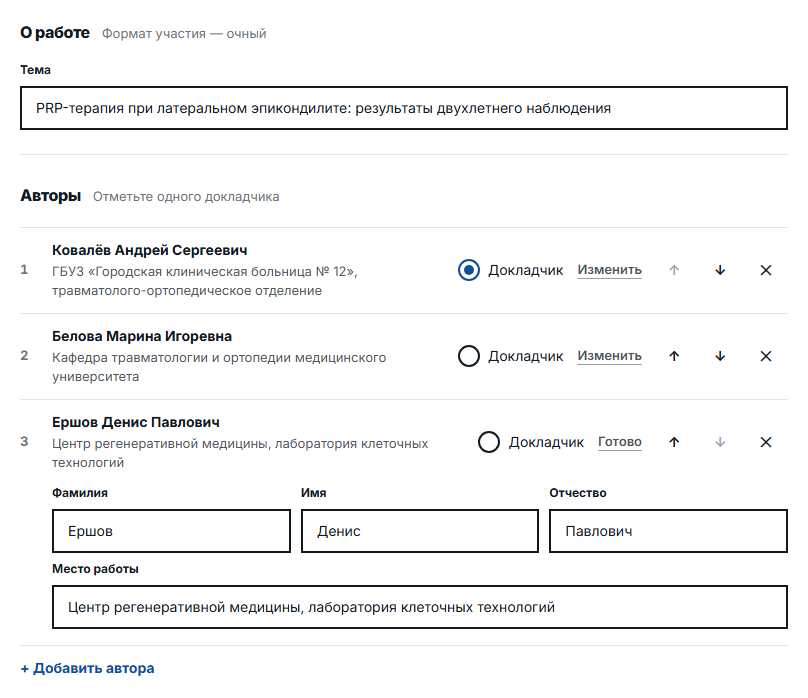The width and height of the screenshot is (808, 698).
Task: Click the heading Ершов Денис Павлович
Action: pyautogui.click(x=136, y=422)
